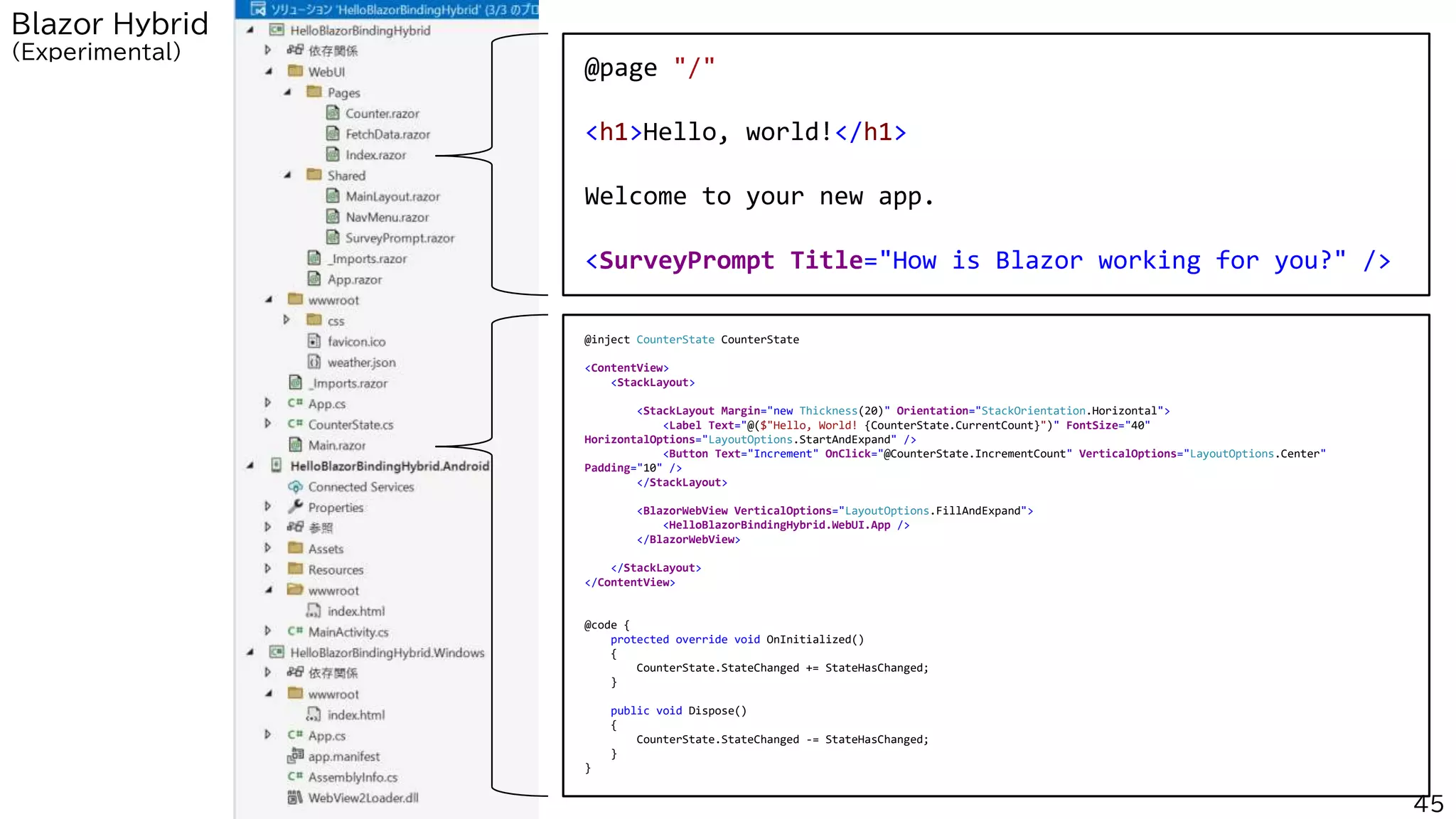Click the C# icon of CounterState.cs

(295, 424)
